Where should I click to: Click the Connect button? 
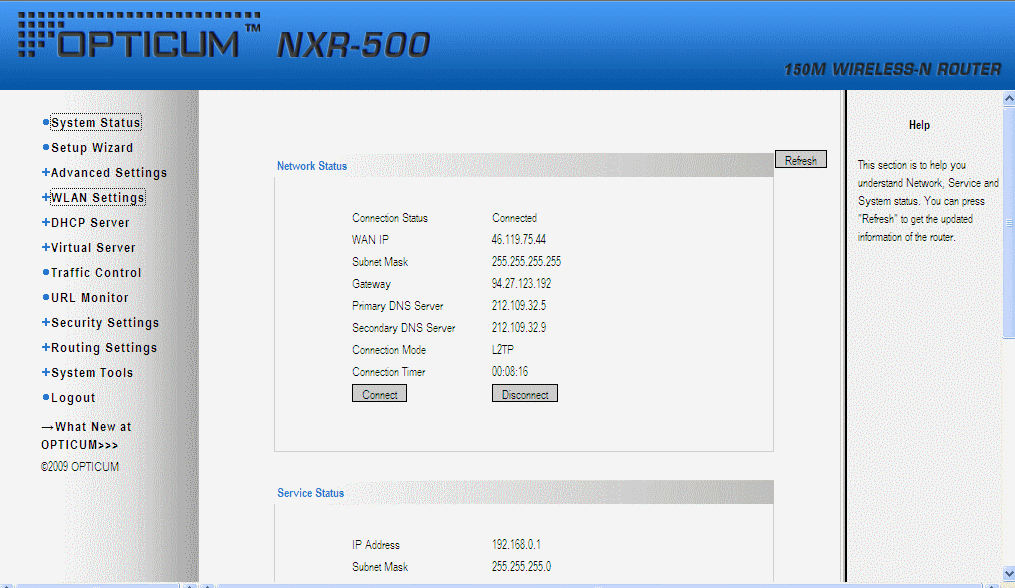pyautogui.click(x=379, y=394)
